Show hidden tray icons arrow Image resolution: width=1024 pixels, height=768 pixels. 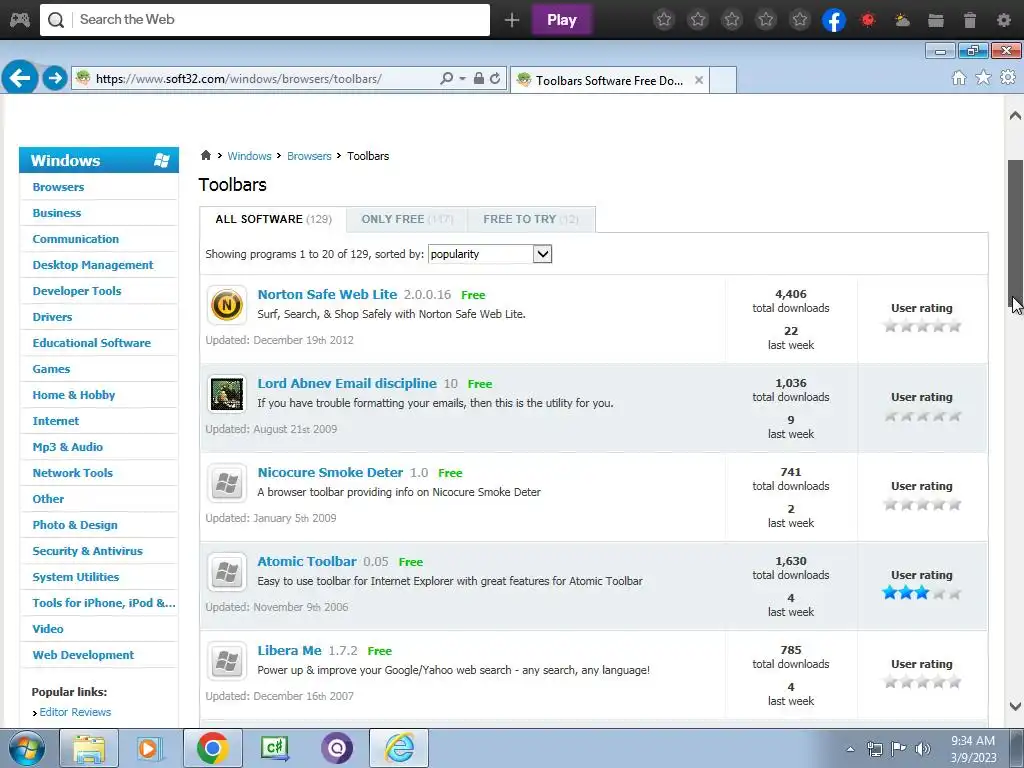[850, 749]
